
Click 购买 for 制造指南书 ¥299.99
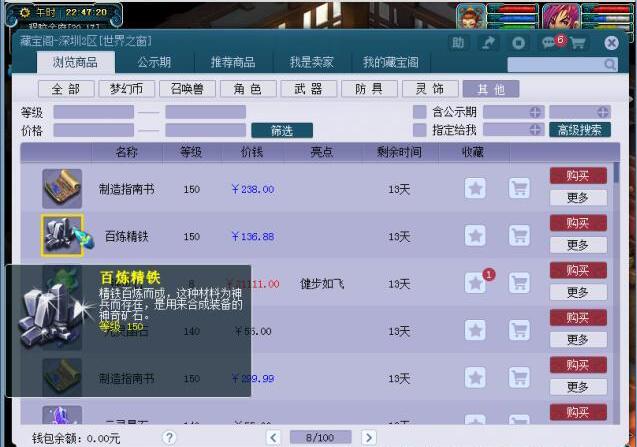[x=578, y=365]
